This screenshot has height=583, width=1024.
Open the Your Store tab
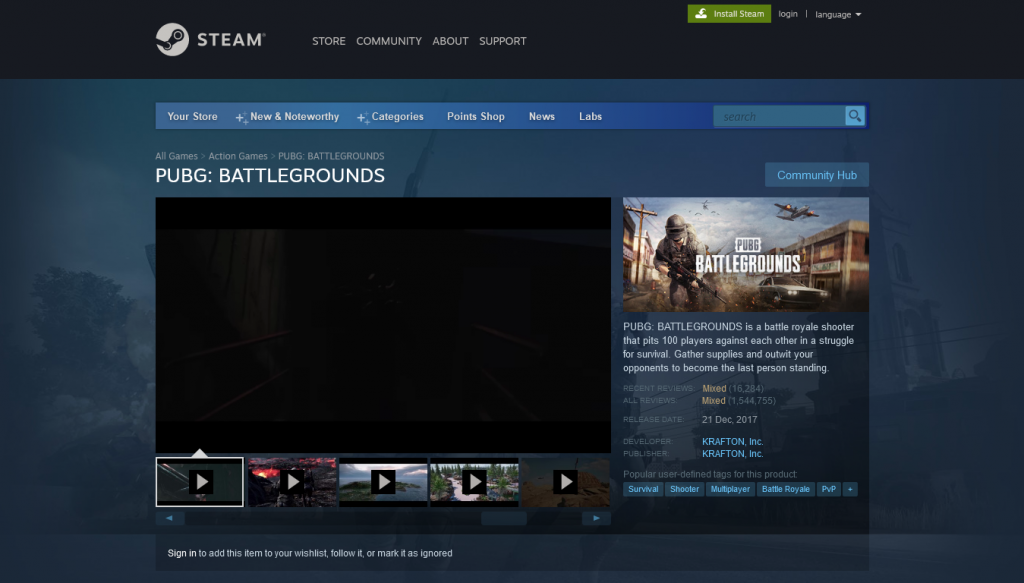click(192, 116)
